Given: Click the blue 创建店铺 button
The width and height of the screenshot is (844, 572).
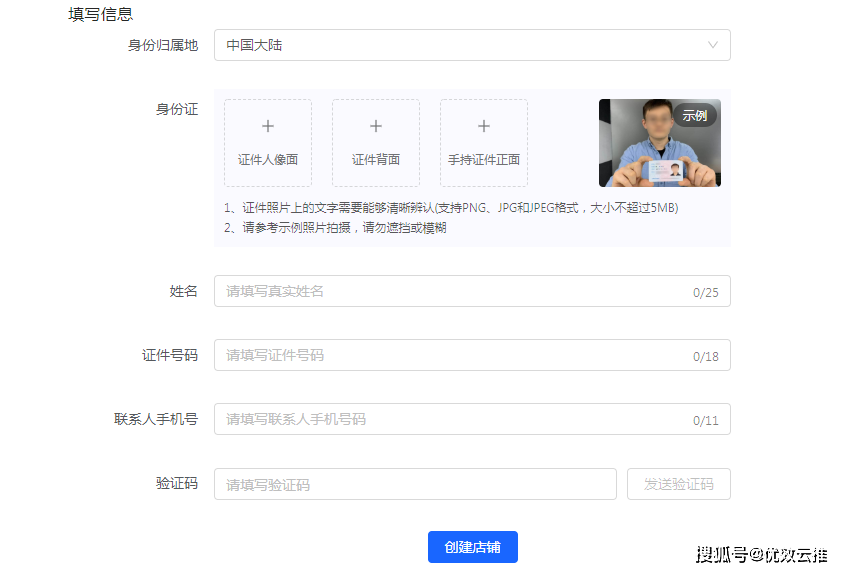Looking at the screenshot, I should [x=472, y=547].
